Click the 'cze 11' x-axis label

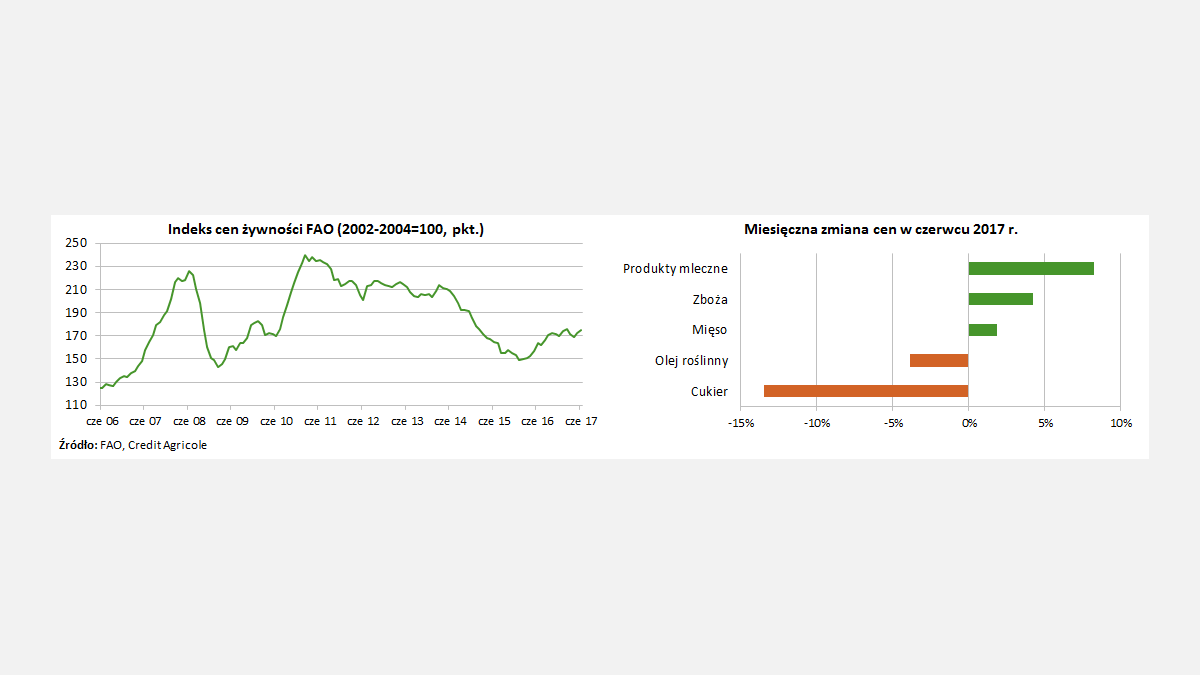319,422
